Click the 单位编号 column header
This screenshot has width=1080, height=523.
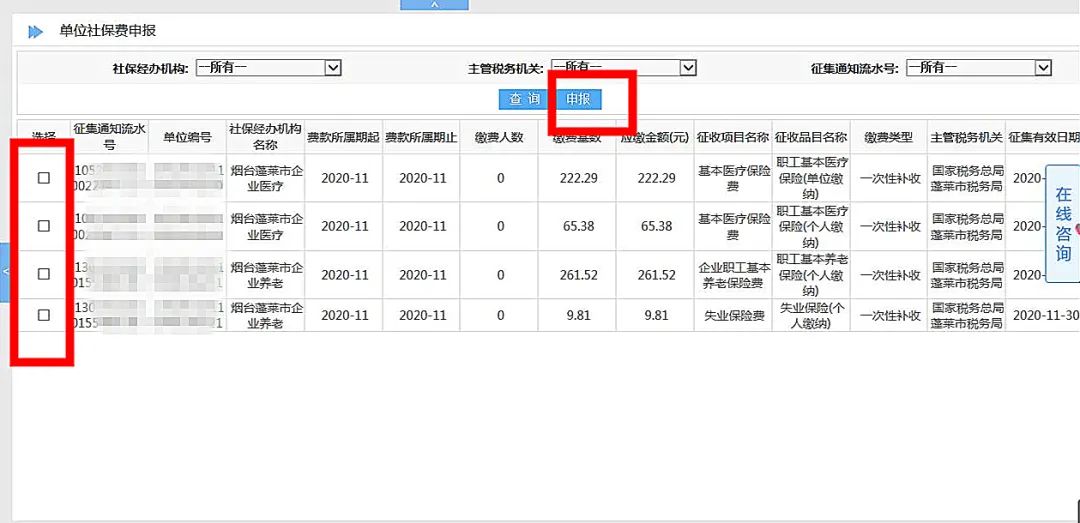[x=187, y=137]
